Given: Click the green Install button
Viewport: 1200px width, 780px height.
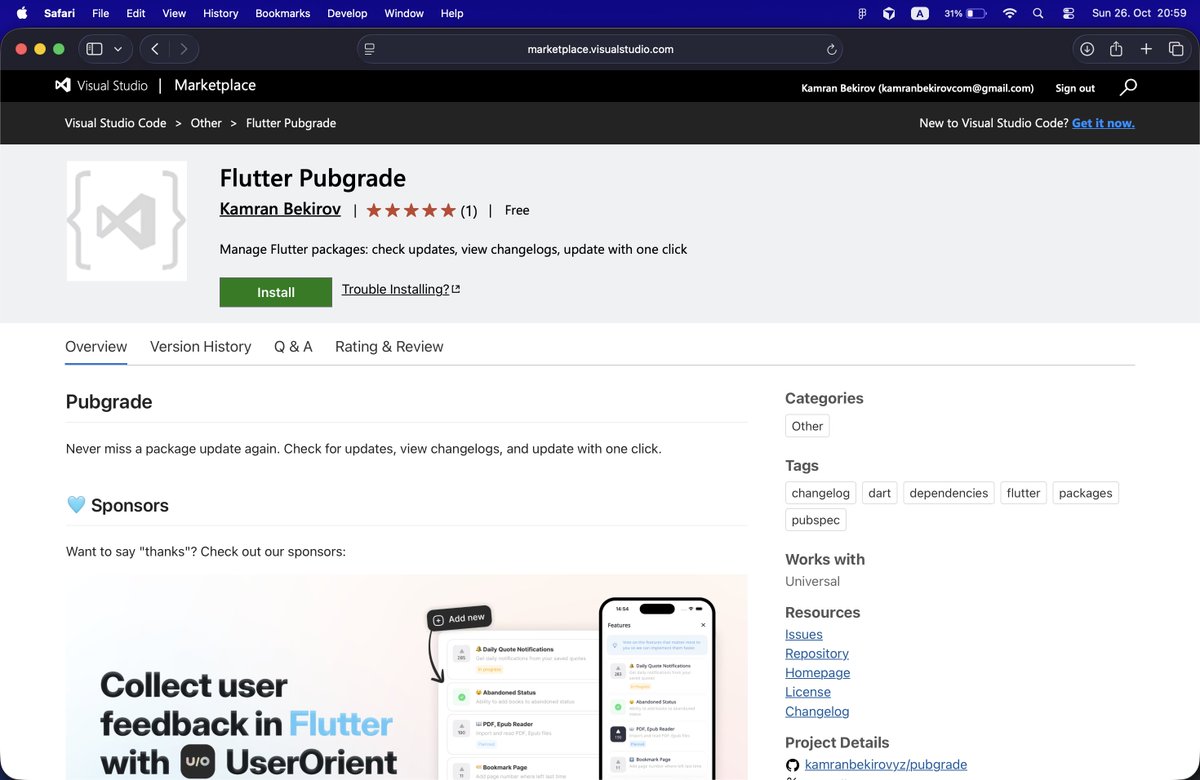Looking at the screenshot, I should [x=276, y=292].
